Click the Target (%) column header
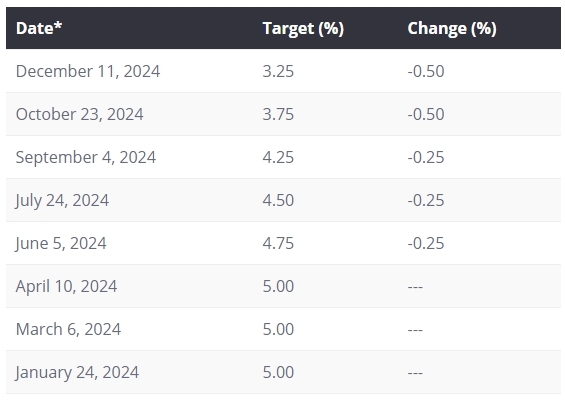Screen dimensions: 565x403 [x=303, y=28]
